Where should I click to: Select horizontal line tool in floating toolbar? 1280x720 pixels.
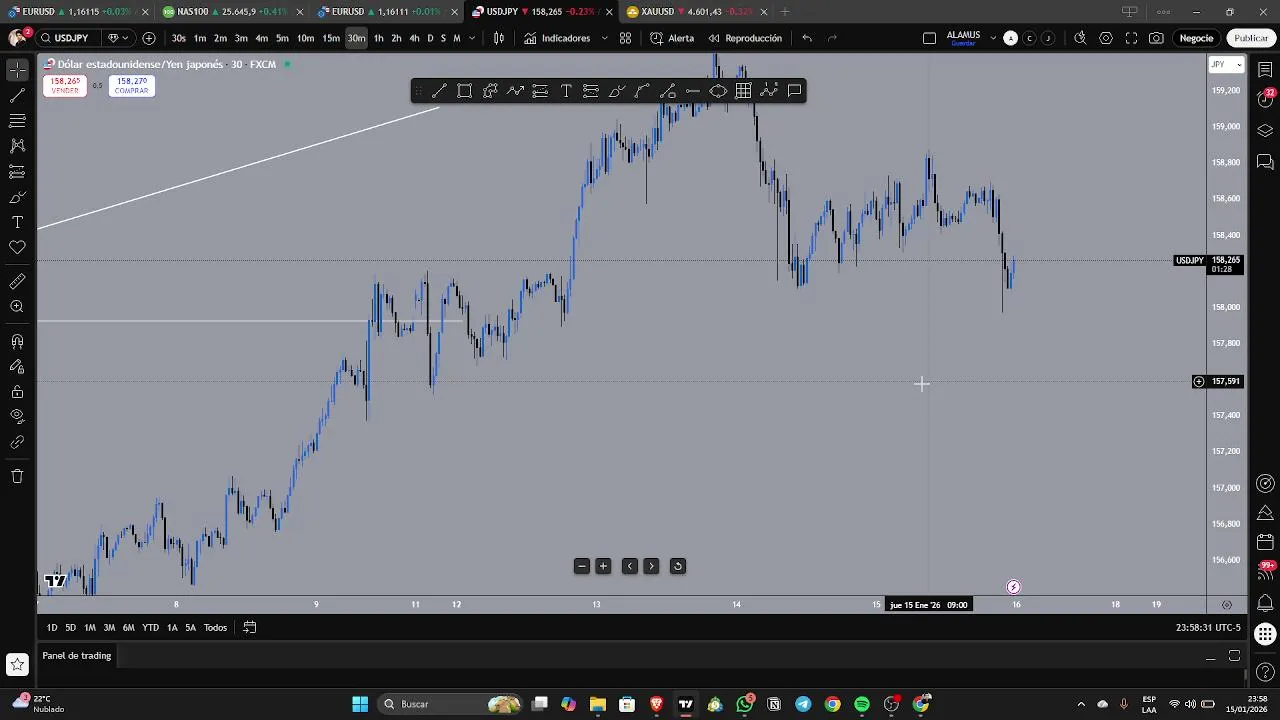[x=693, y=91]
